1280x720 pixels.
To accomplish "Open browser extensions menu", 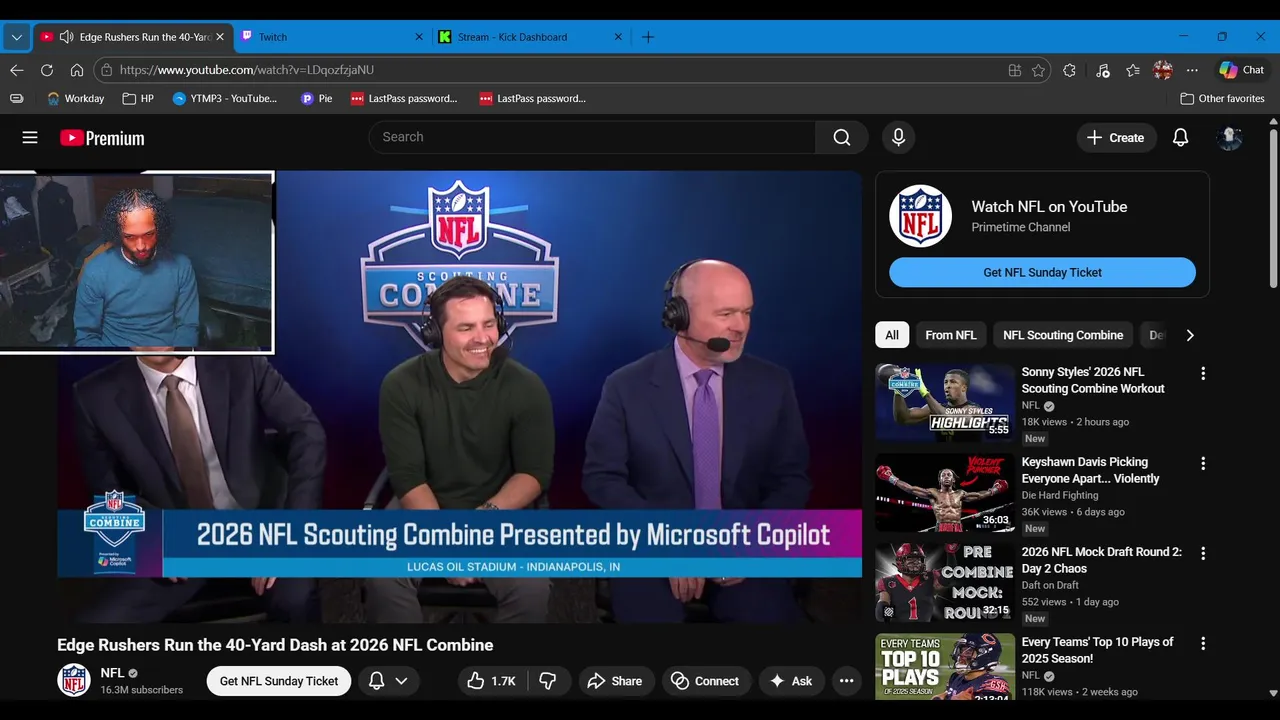I will tap(1070, 70).
